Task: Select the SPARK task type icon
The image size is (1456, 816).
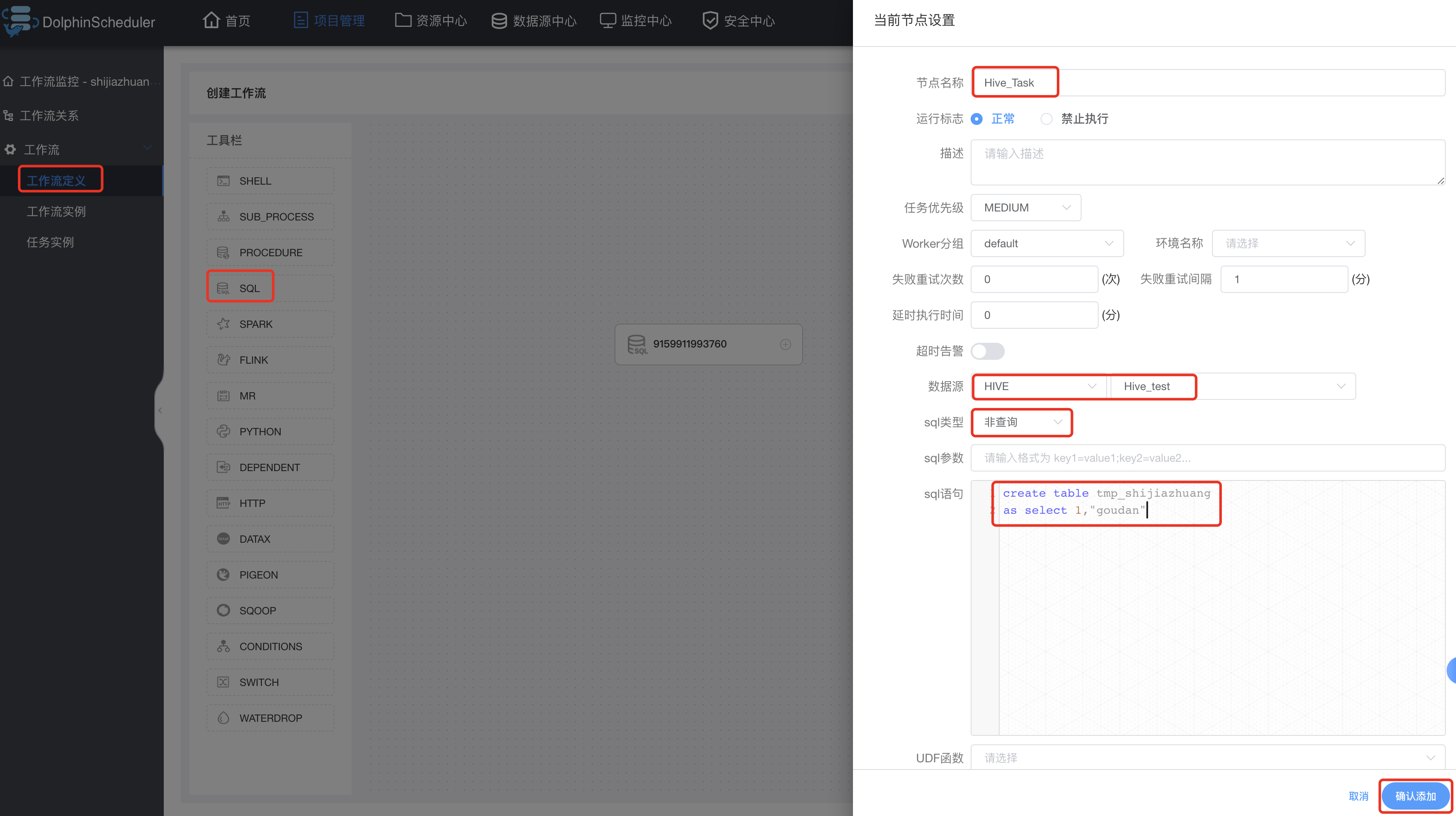Action: [x=223, y=324]
